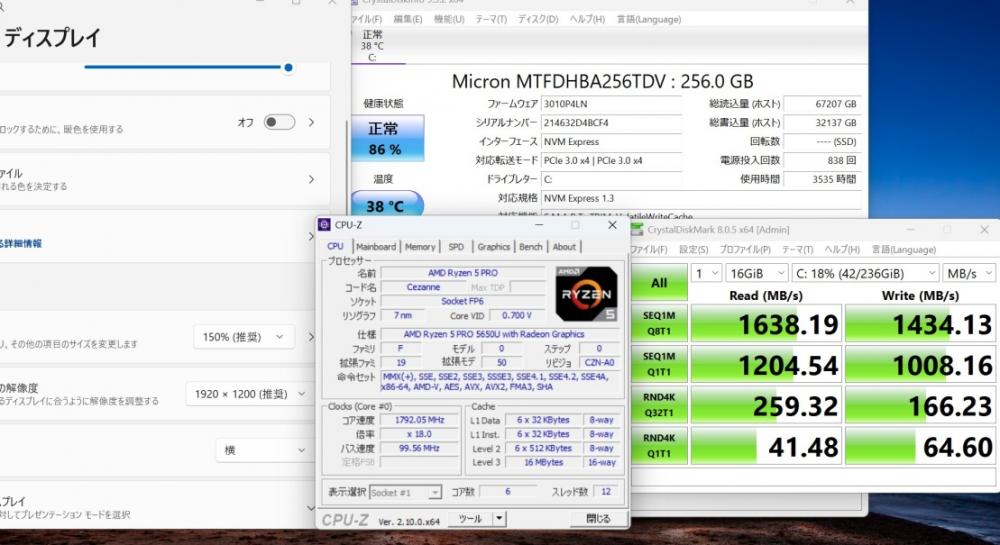
Task: Close the CPU-Z window
Action: (x=612, y=225)
